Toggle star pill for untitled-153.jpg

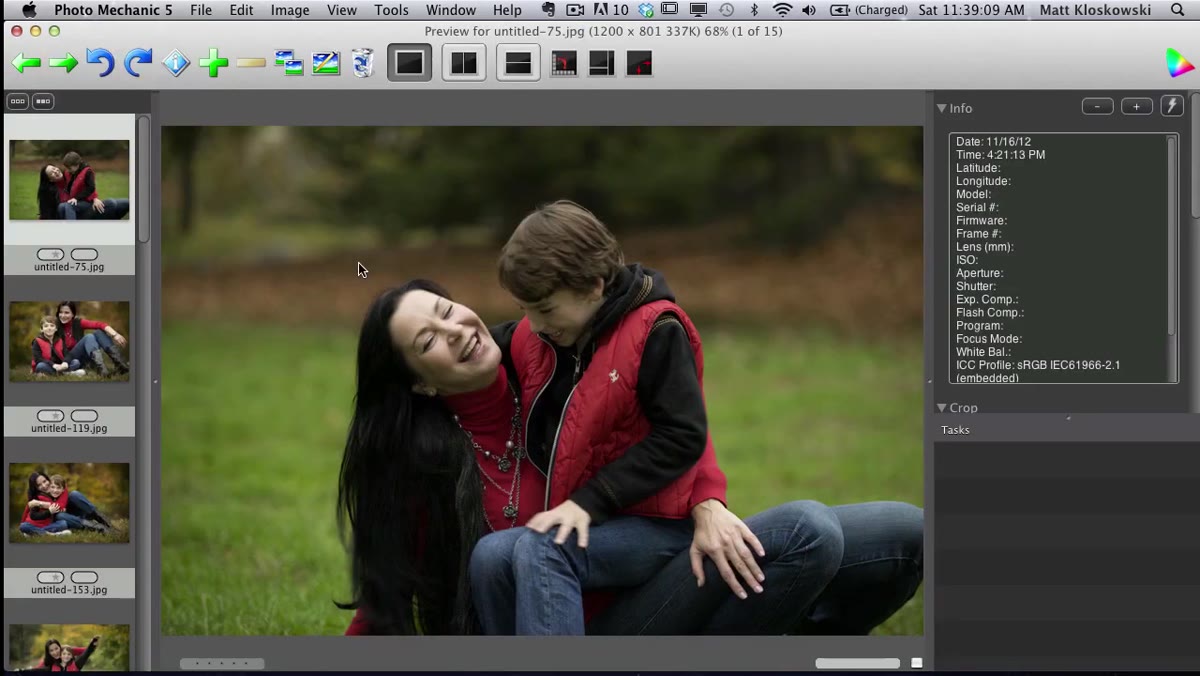50,578
